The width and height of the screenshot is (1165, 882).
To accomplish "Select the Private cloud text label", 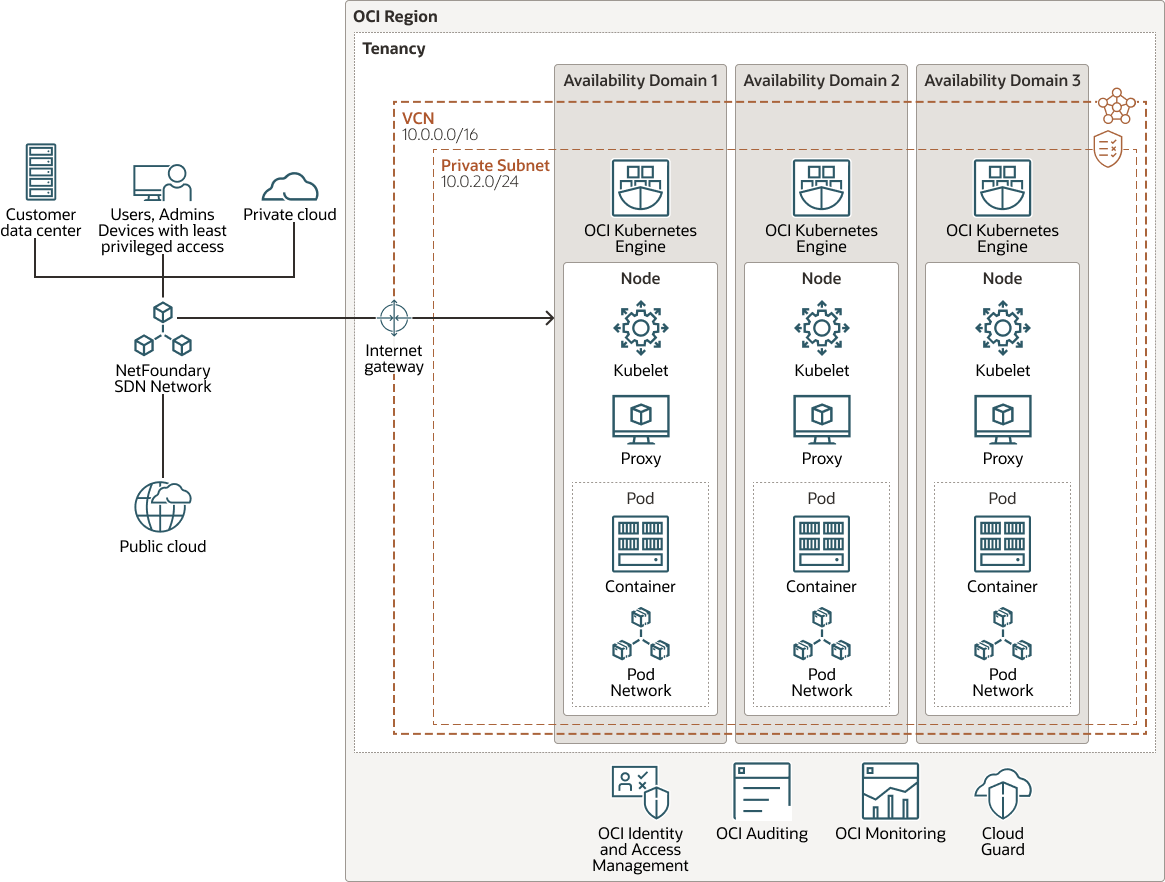I will pyautogui.click(x=290, y=214).
